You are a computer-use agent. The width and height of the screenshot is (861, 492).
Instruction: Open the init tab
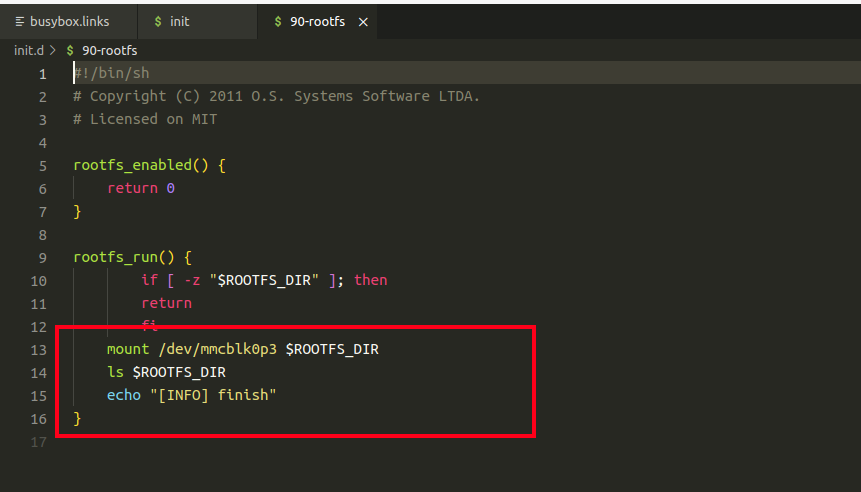[180, 21]
